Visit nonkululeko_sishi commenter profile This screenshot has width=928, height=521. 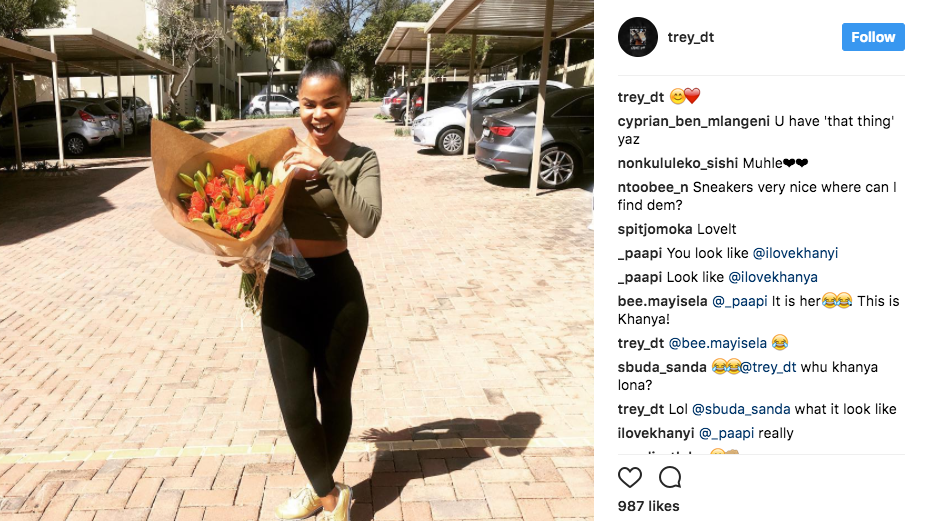click(x=678, y=163)
